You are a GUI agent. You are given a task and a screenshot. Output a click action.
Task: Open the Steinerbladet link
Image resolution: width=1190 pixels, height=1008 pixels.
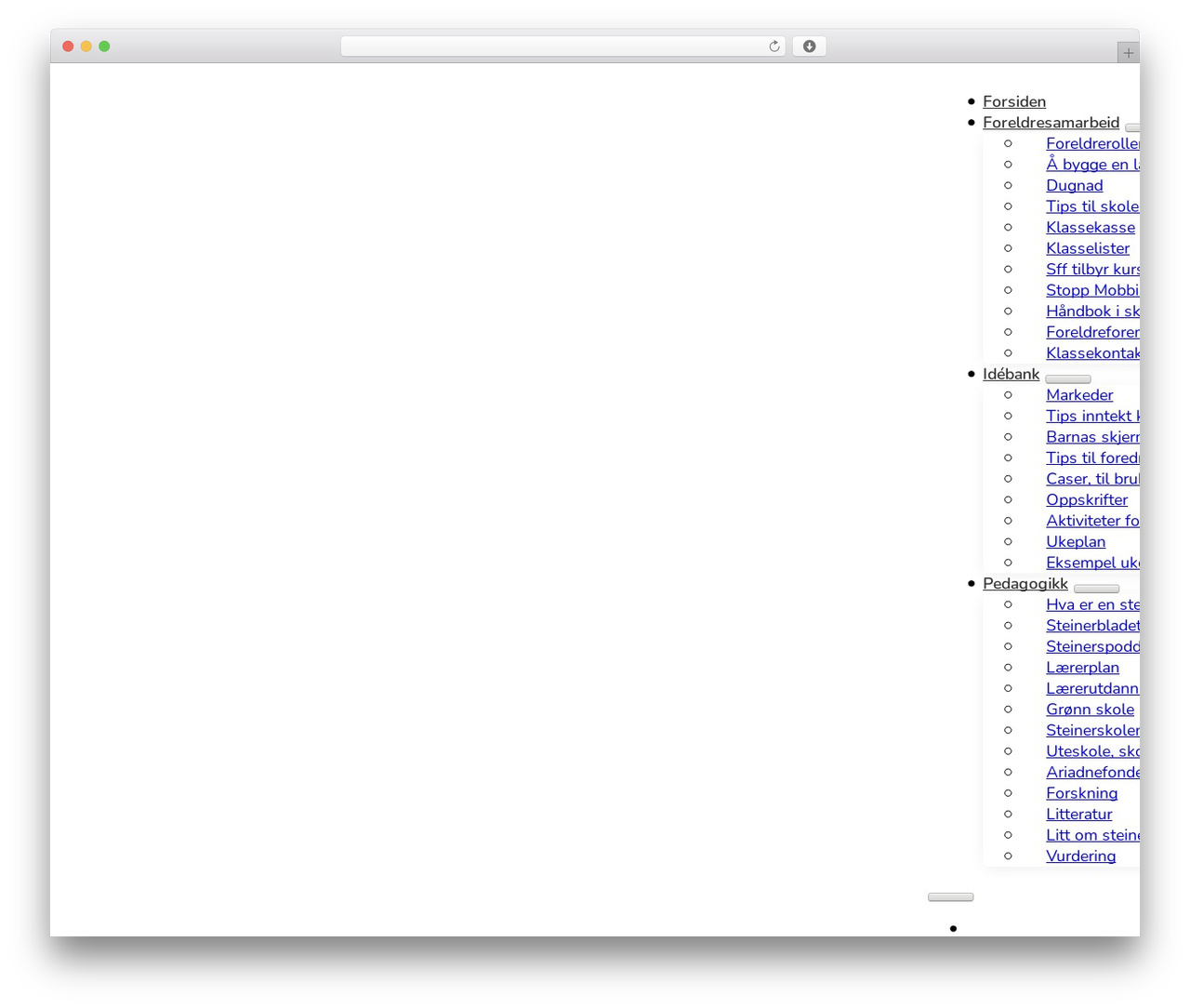tap(1092, 625)
